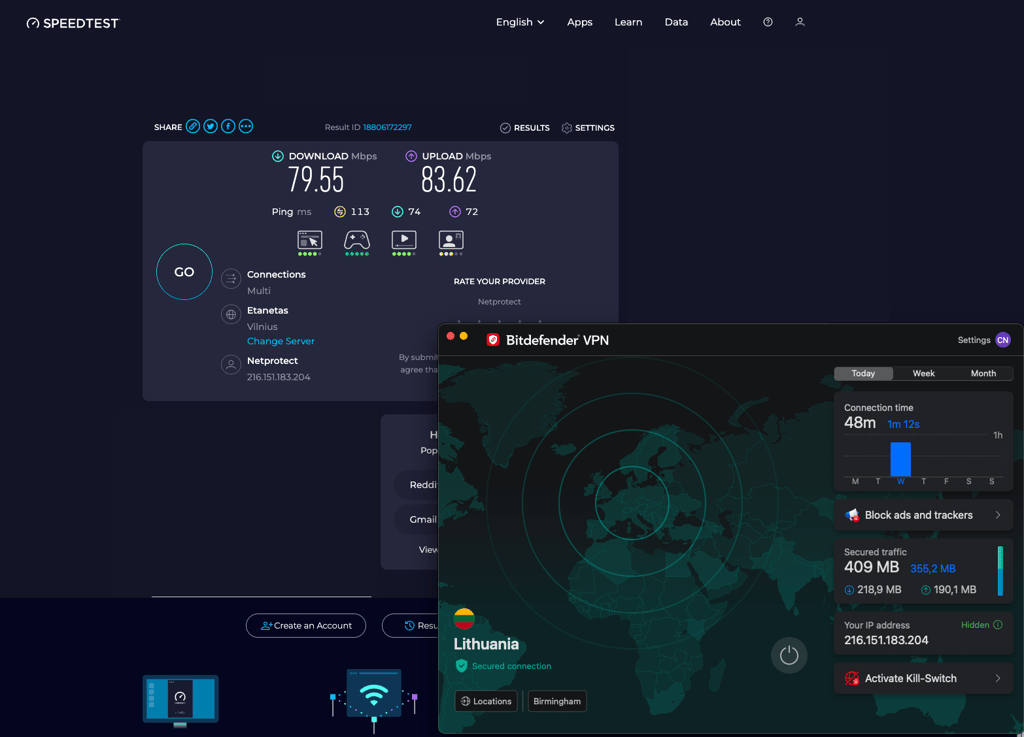This screenshot has width=1024, height=737.
Task: Open Speedtest SETTINGS
Action: [588, 128]
